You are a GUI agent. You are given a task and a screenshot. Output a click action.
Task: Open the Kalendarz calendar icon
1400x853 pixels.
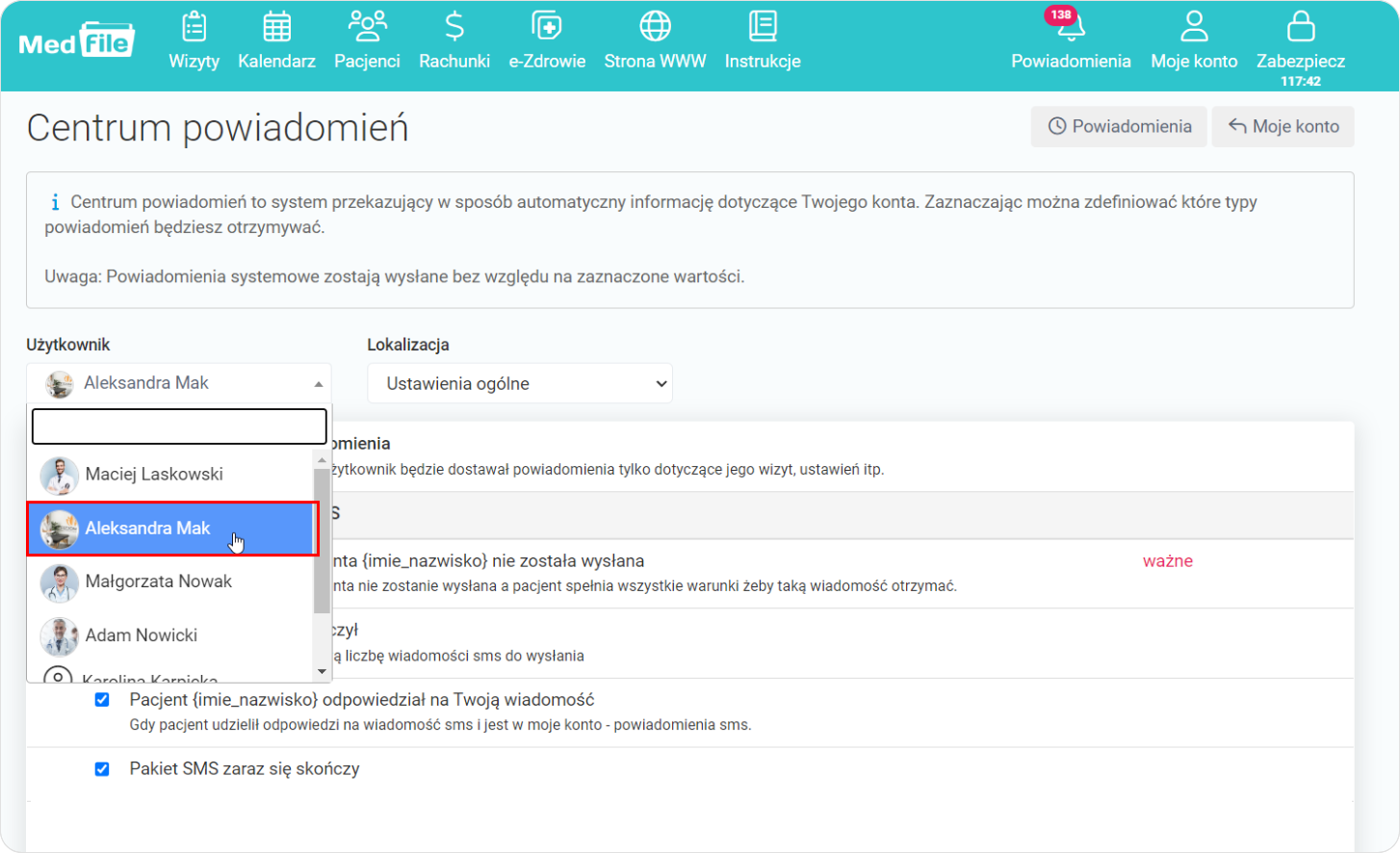tap(276, 26)
